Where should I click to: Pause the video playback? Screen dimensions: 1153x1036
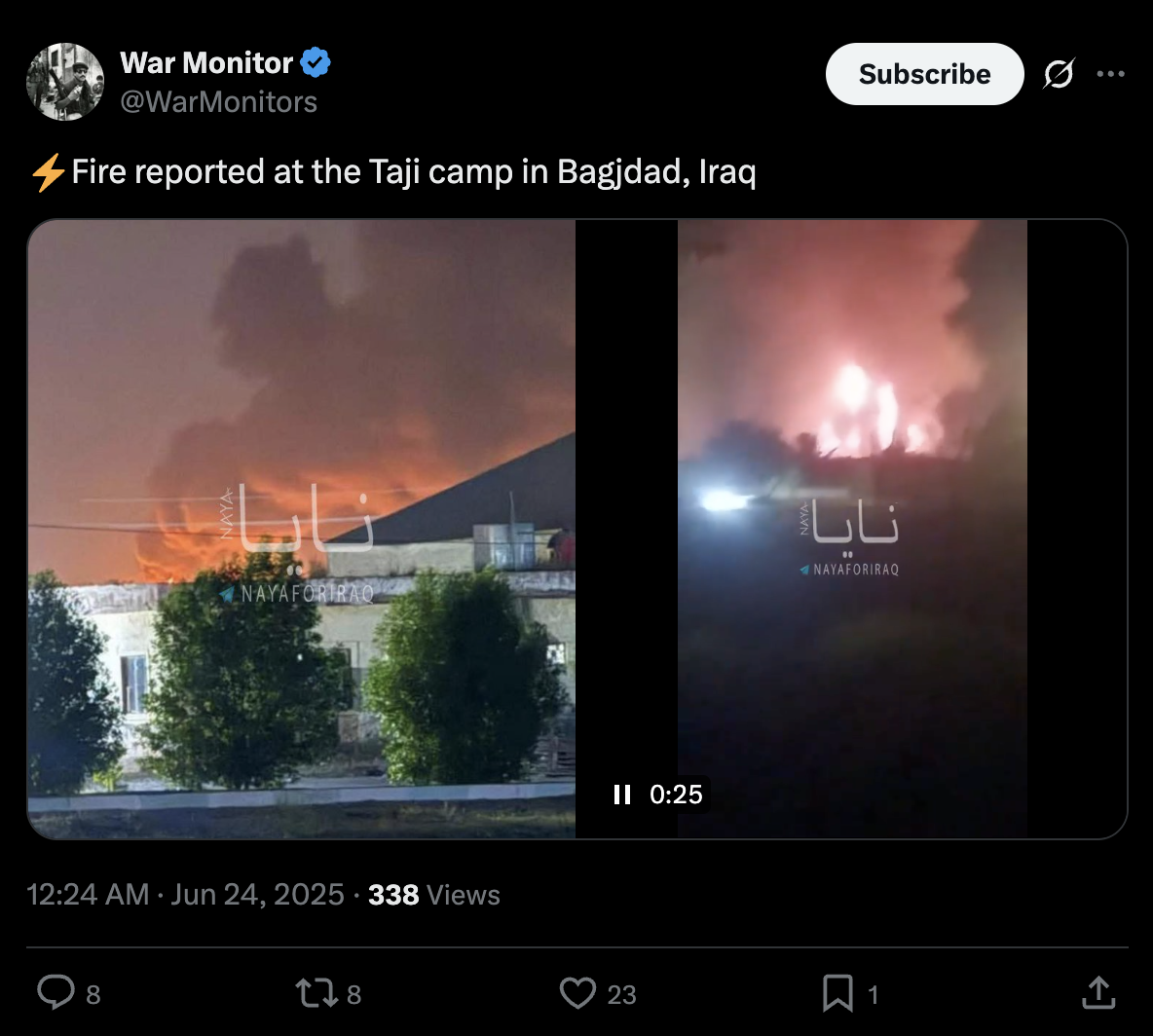tap(622, 795)
